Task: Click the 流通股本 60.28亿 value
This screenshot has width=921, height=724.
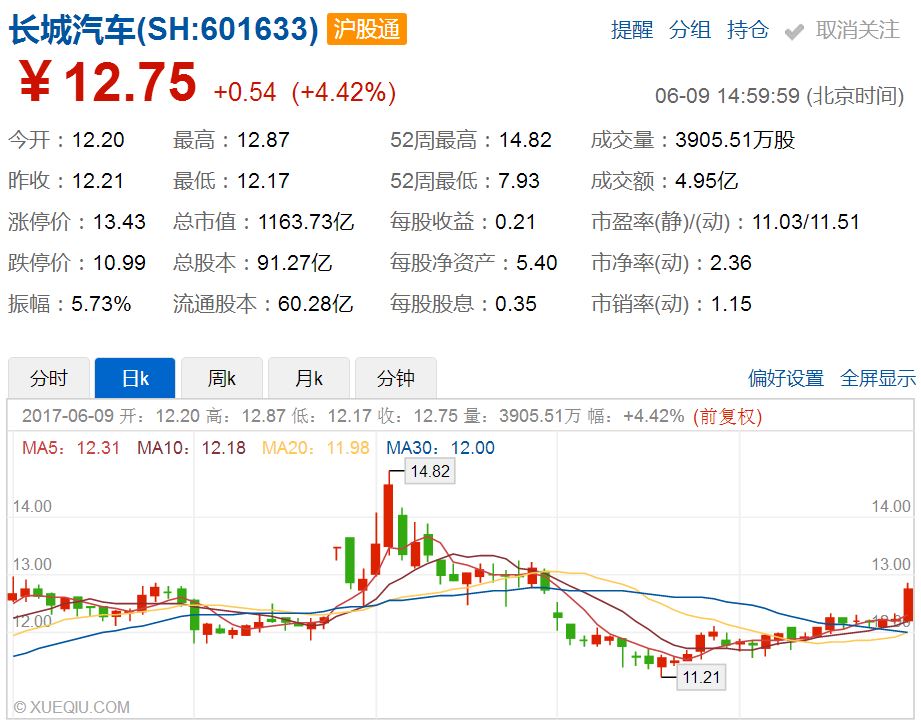Action: click(315, 304)
